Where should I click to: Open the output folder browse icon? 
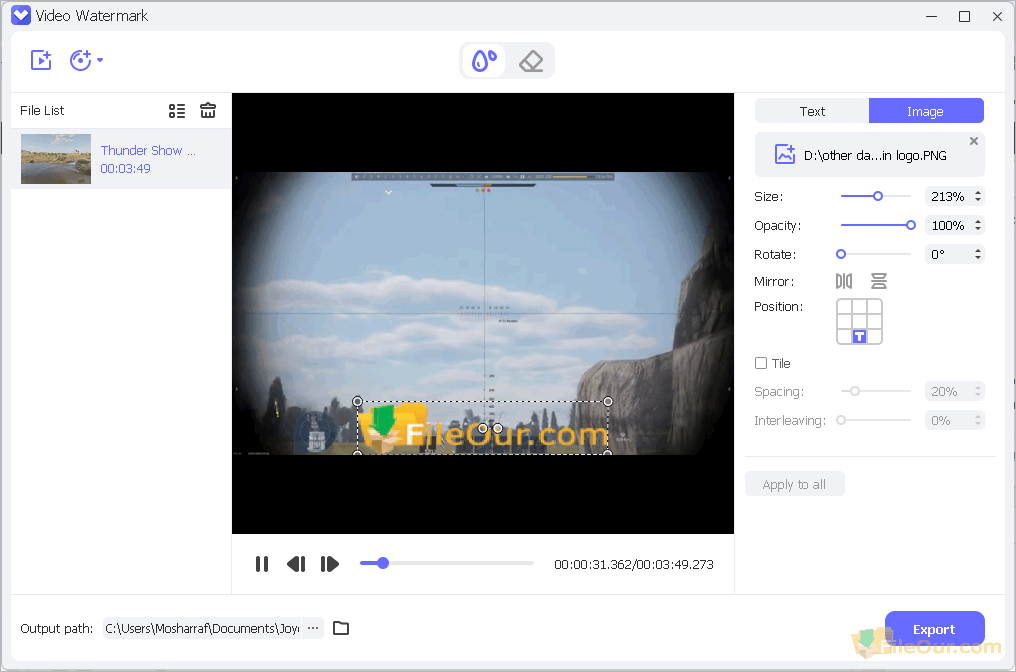pyautogui.click(x=341, y=628)
